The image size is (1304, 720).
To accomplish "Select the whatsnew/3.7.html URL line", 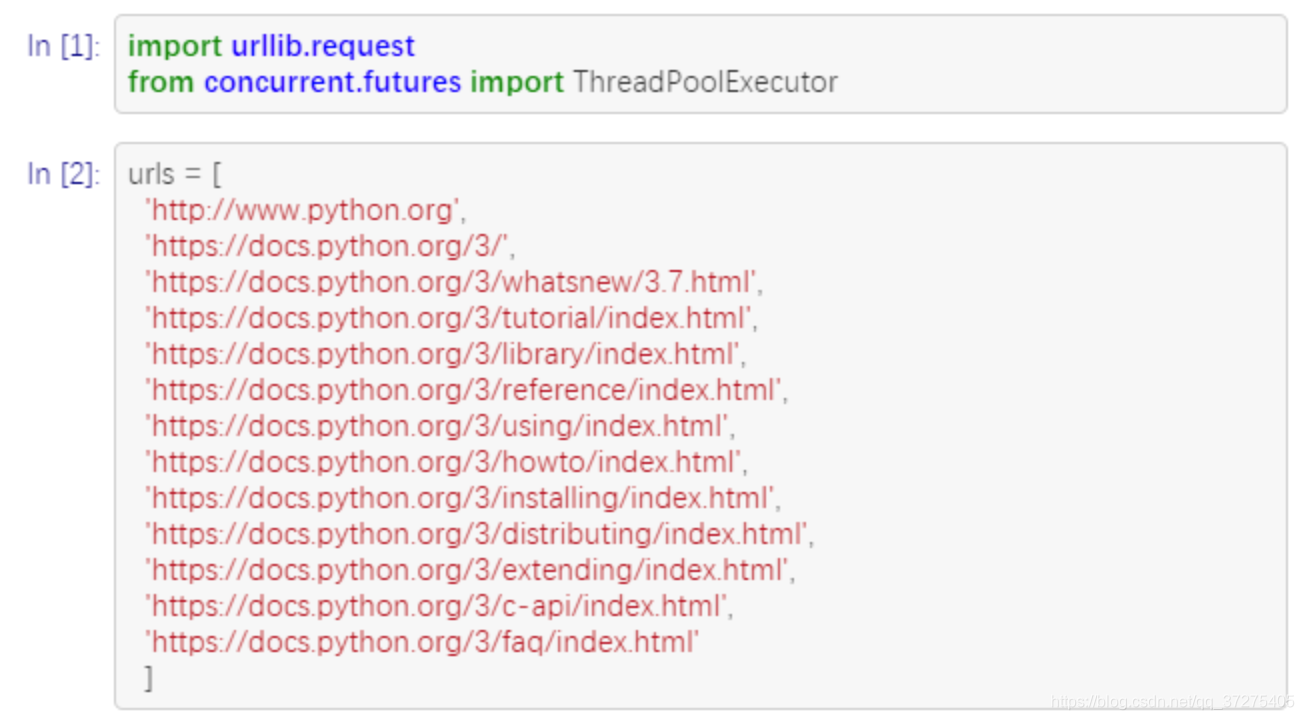I will 454,282.
